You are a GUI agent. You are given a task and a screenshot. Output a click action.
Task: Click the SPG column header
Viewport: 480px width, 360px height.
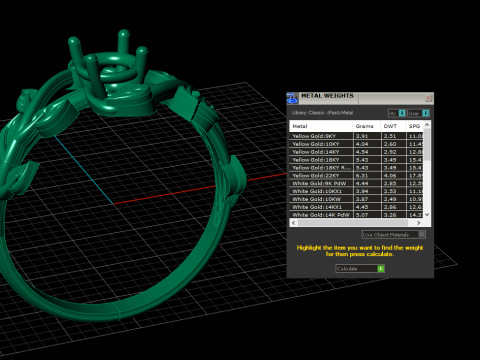(x=415, y=126)
